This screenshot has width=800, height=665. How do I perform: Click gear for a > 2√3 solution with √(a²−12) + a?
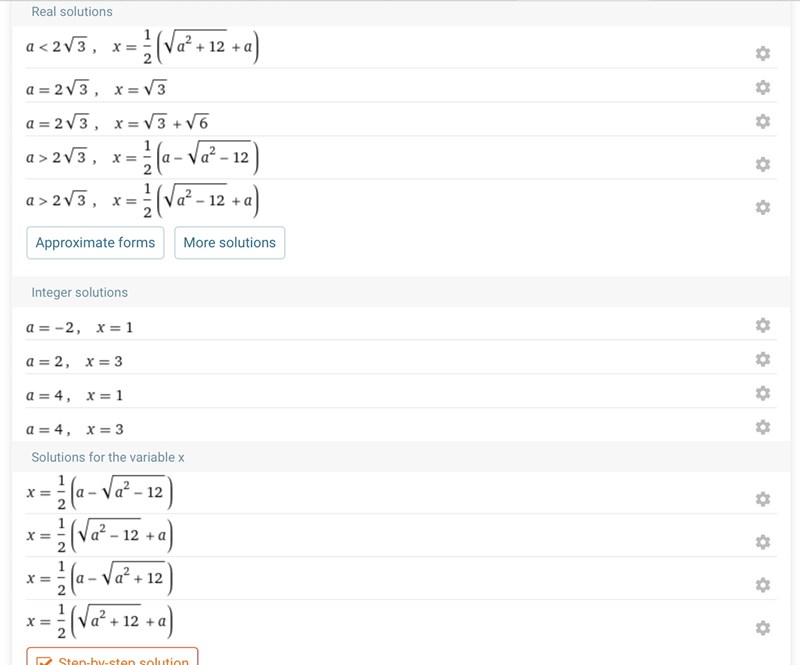763,207
